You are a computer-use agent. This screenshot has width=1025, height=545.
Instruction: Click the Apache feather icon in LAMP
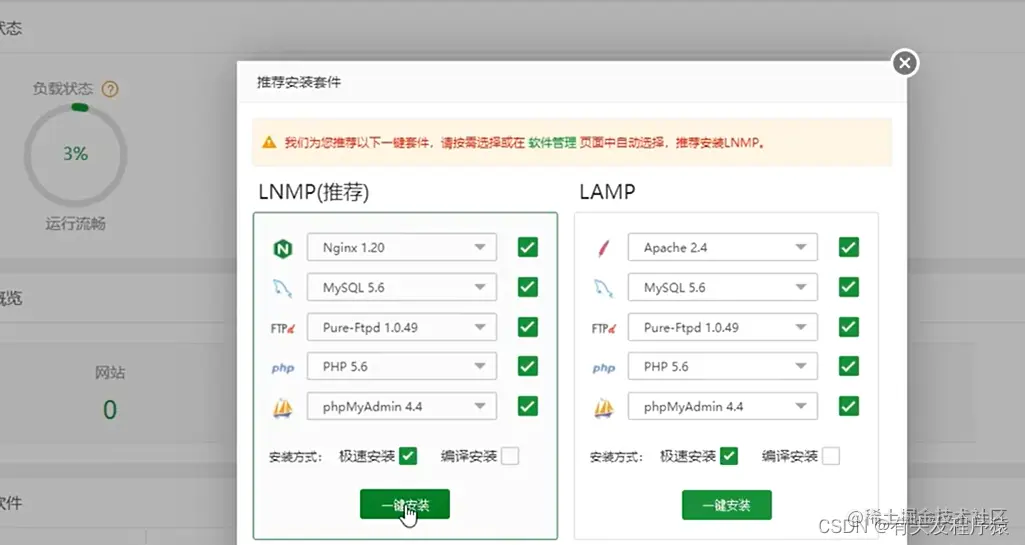(603, 248)
